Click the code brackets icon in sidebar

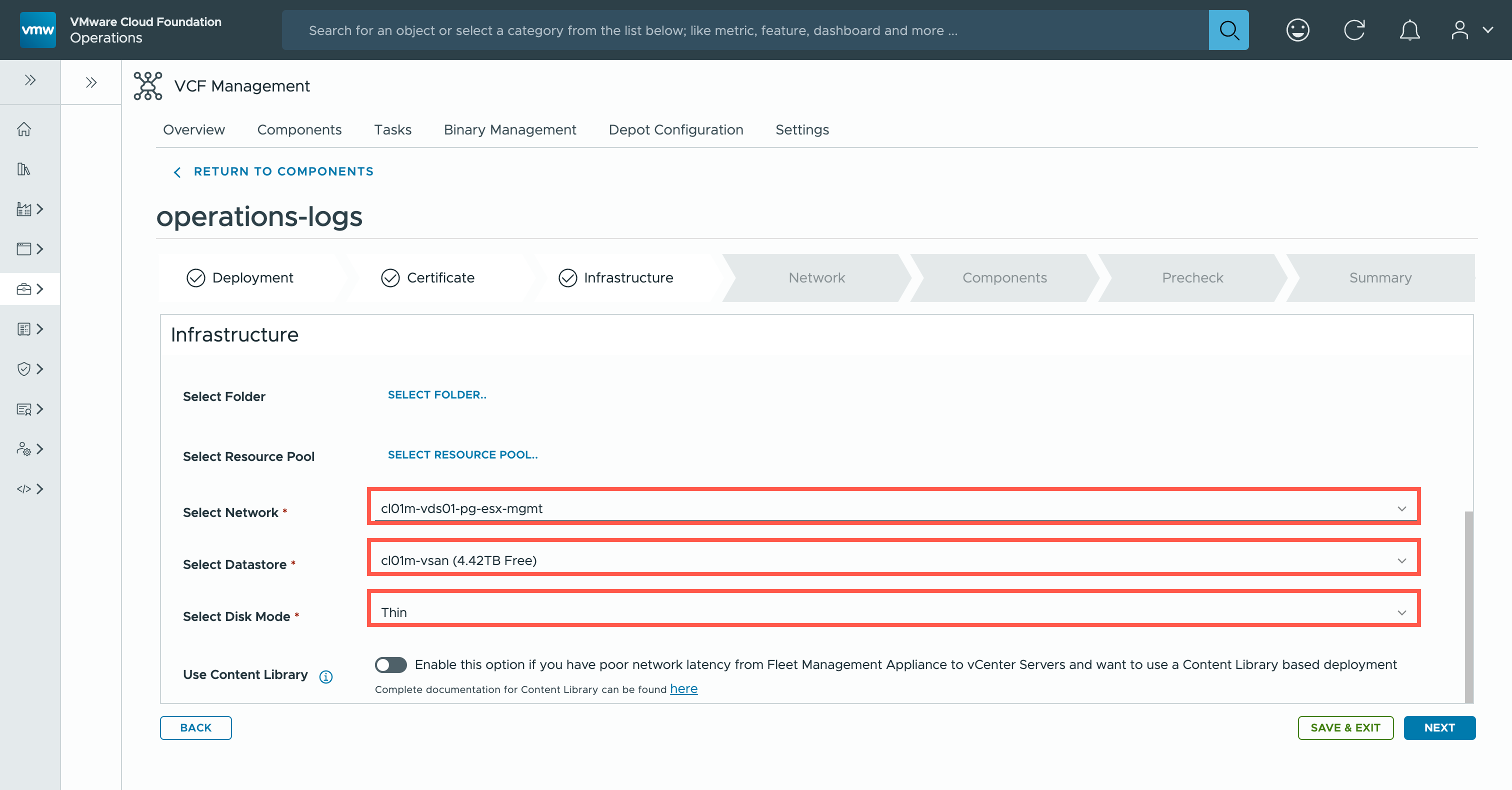pos(23,489)
